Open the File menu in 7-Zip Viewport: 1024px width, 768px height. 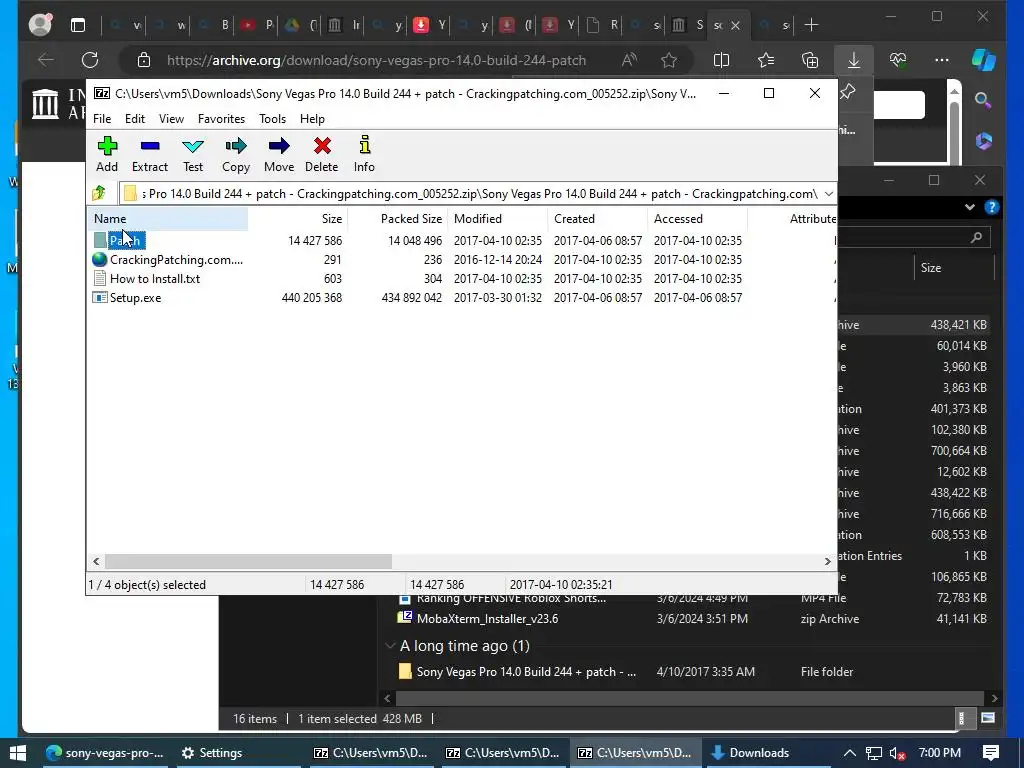click(x=102, y=119)
